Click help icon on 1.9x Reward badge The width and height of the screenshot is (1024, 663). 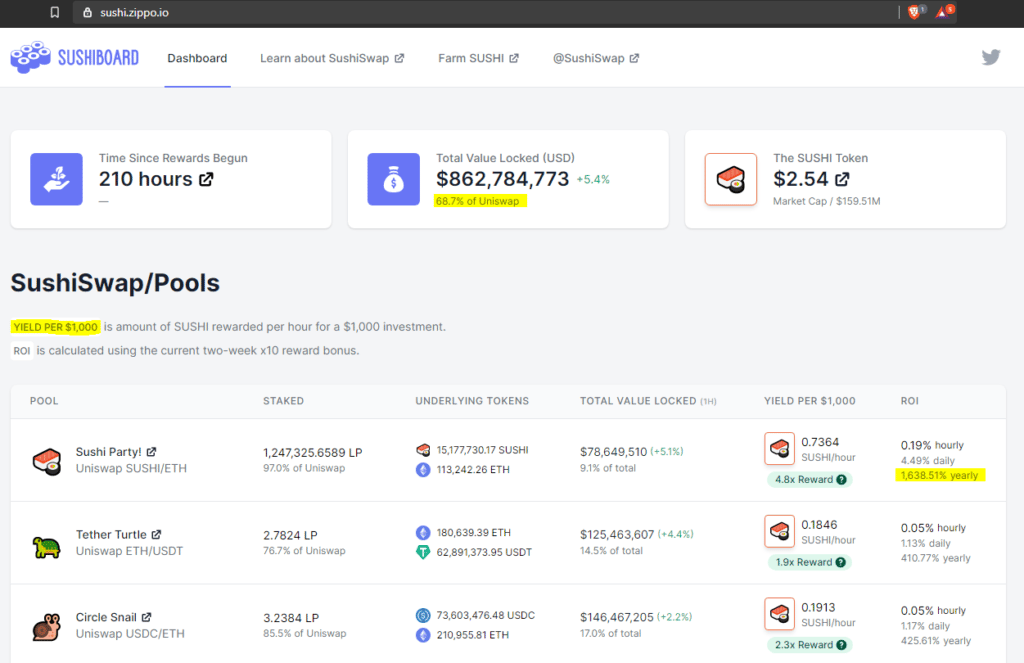tap(841, 562)
